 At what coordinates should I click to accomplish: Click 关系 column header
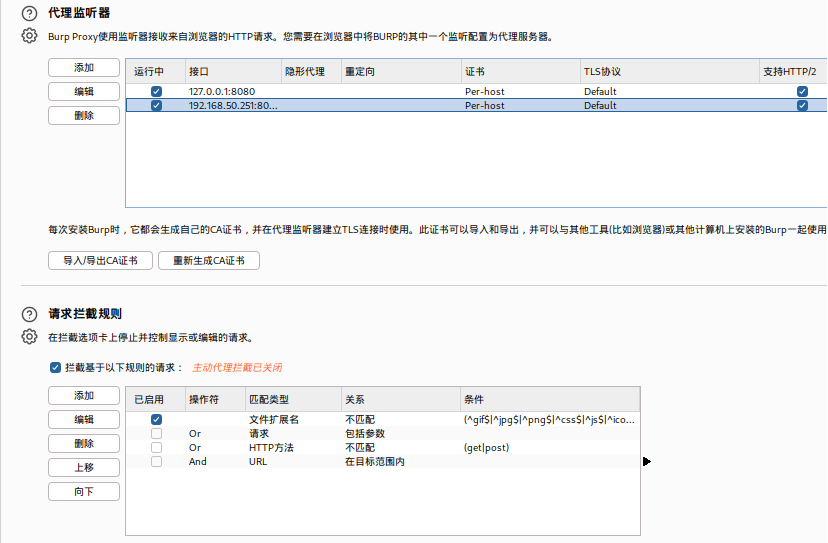point(401,399)
